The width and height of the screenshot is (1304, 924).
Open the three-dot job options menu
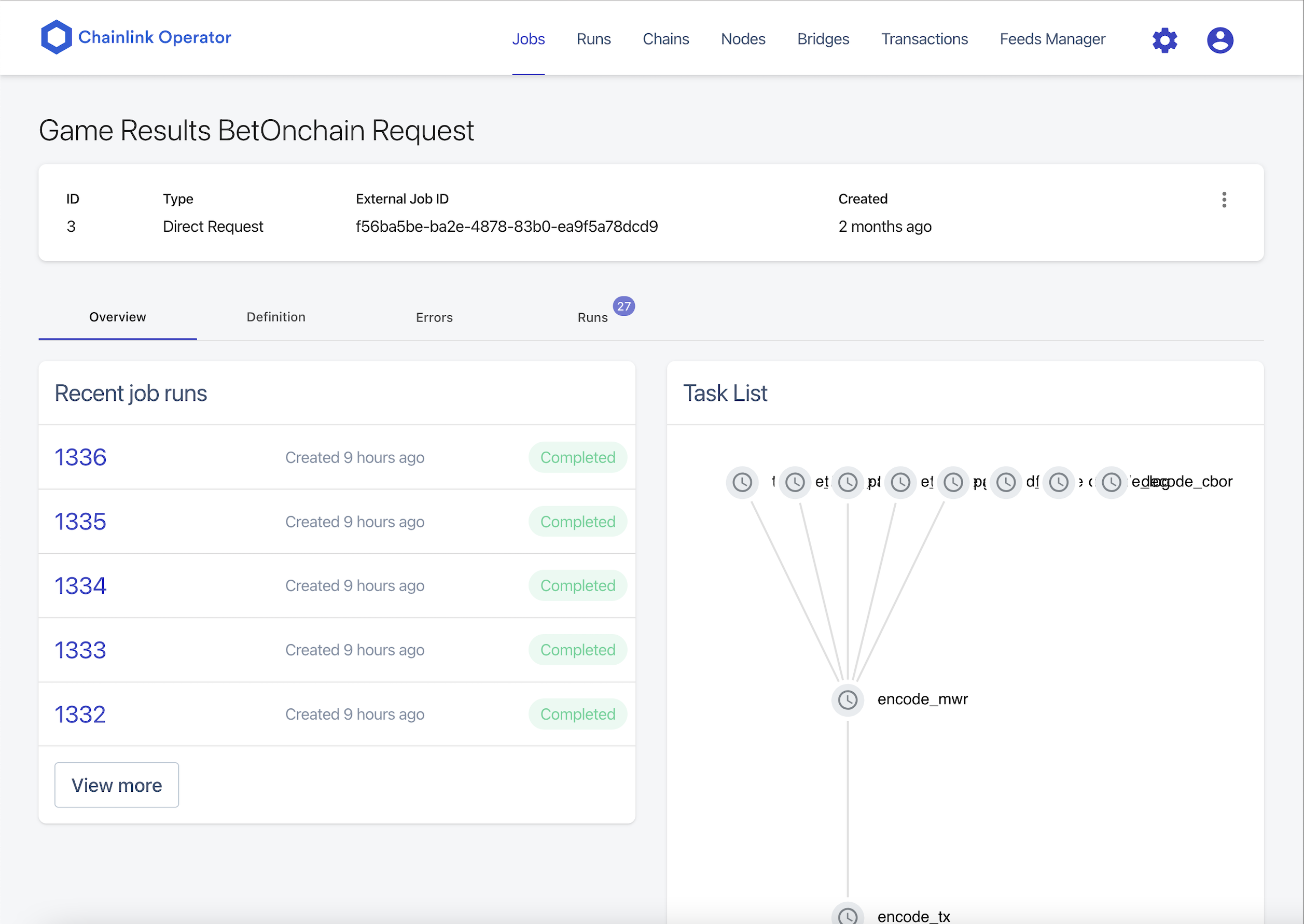pyautogui.click(x=1224, y=200)
